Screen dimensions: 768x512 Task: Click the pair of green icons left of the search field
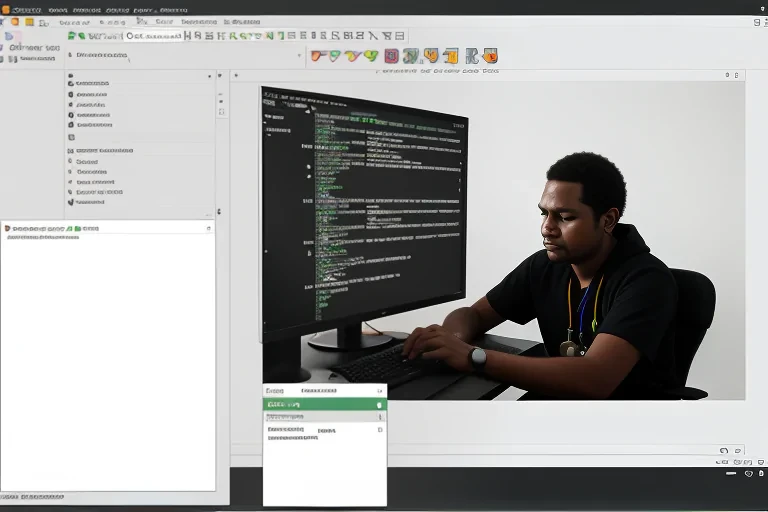tap(76, 36)
